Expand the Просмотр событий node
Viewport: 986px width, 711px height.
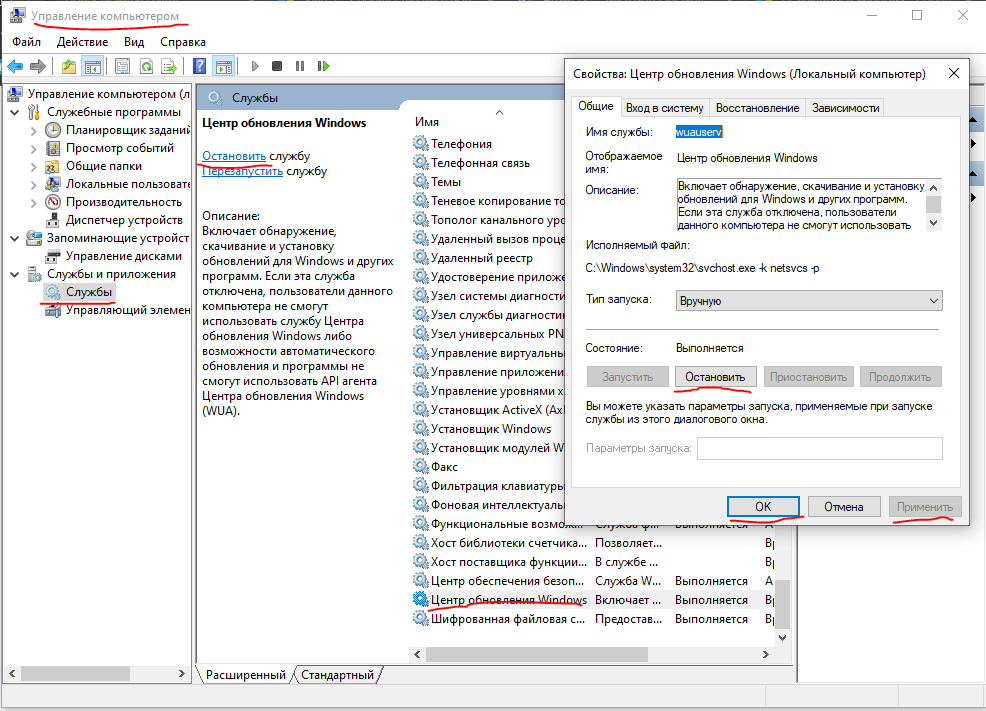click(x=34, y=149)
